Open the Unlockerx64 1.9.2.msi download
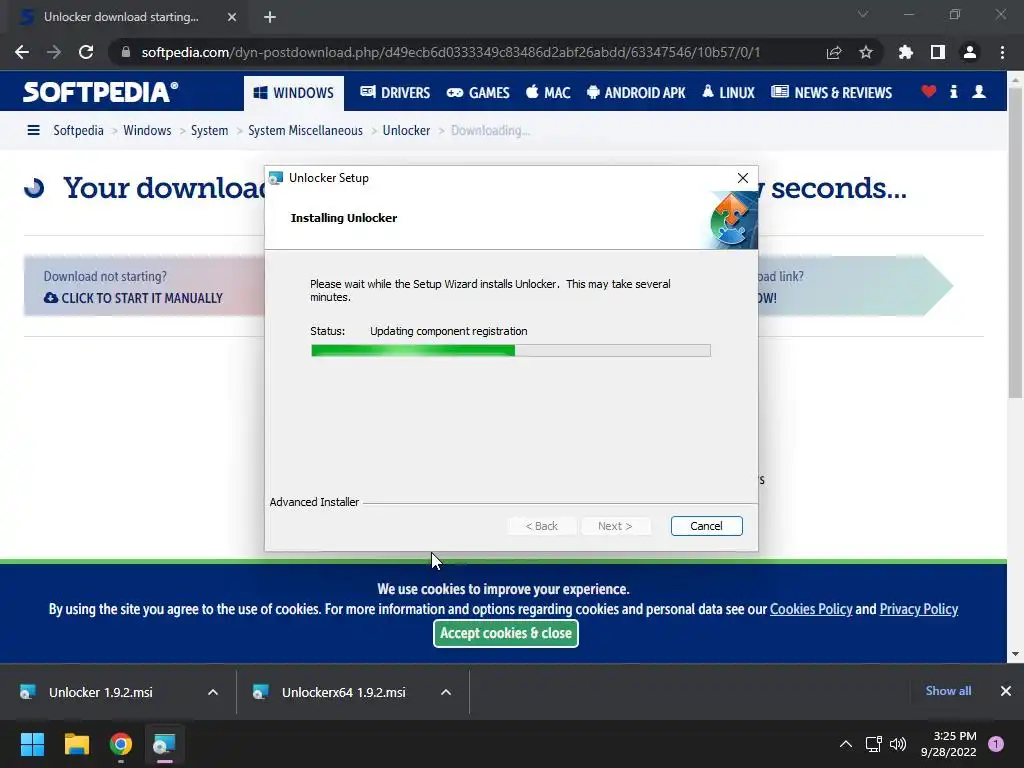 (x=344, y=692)
